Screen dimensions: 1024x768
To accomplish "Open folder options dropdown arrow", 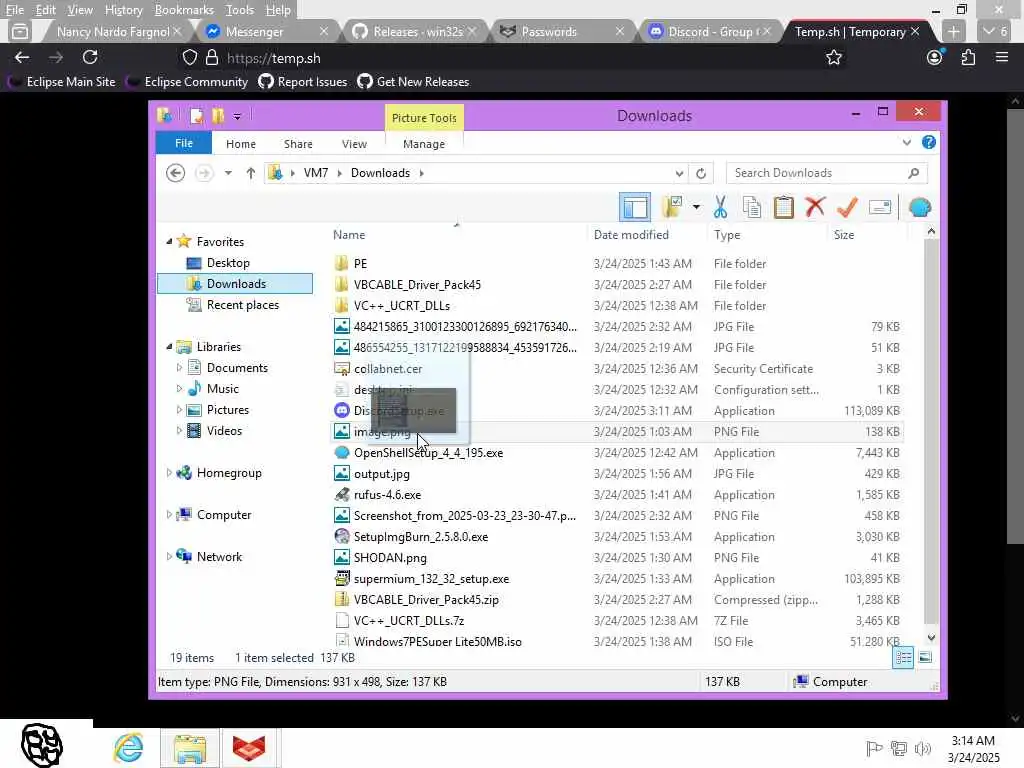I will click(696, 208).
